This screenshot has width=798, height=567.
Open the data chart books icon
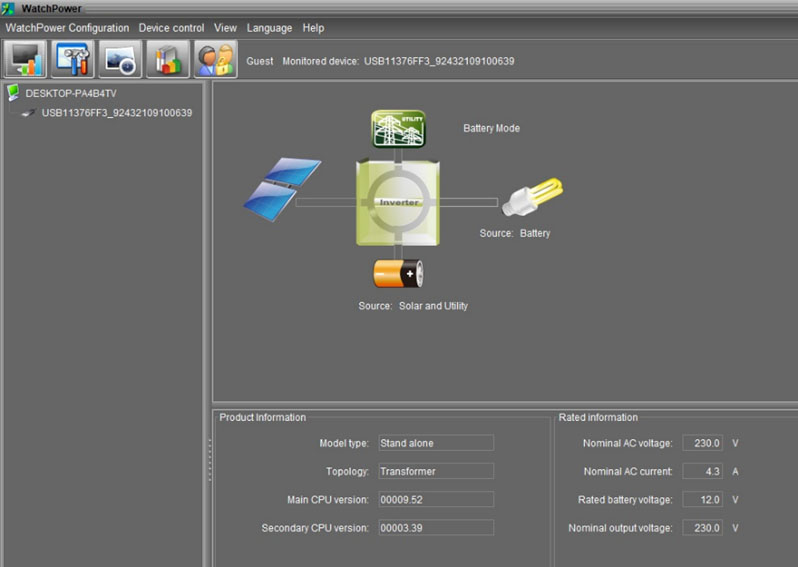click(x=167, y=60)
